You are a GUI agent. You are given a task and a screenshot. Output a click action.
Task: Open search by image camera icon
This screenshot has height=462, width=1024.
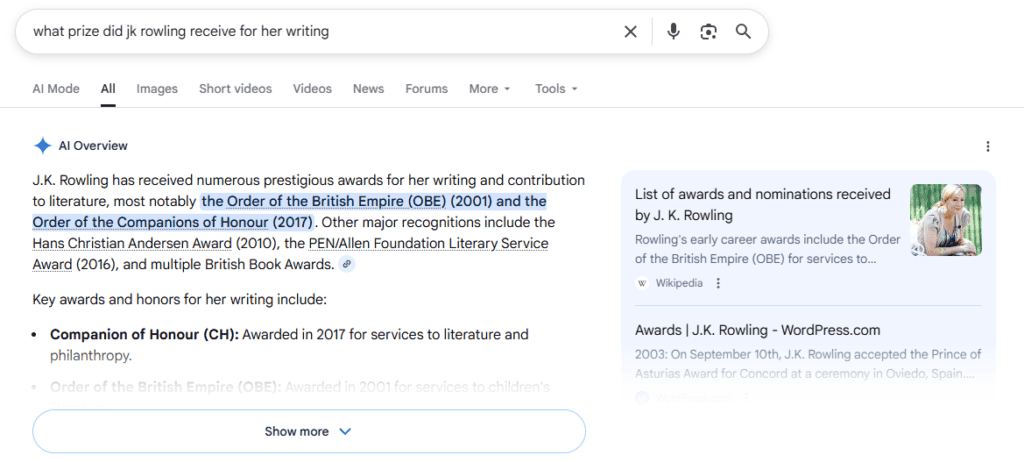(x=709, y=31)
